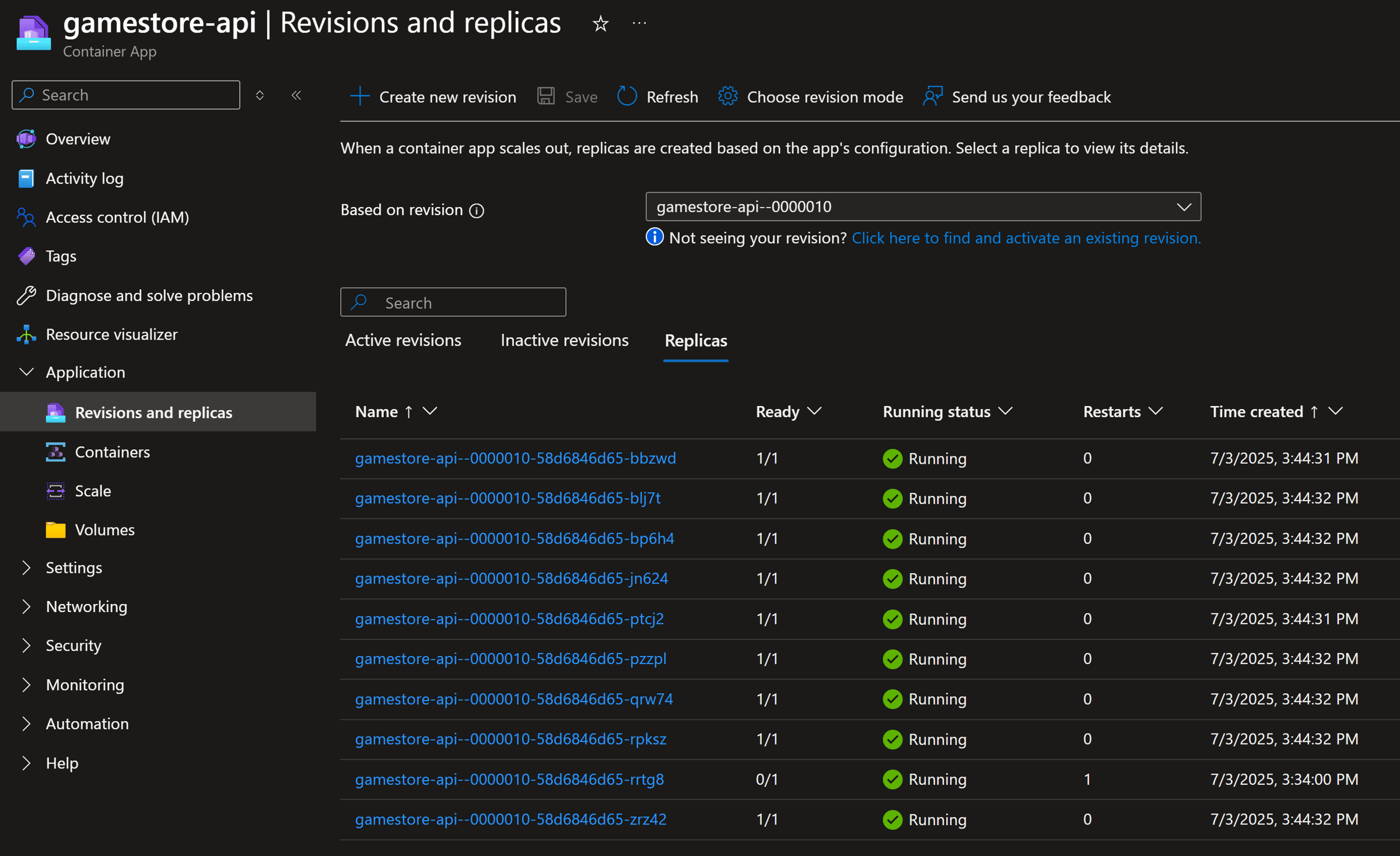1400x856 pixels.
Task: Click the Create new revision button
Action: point(433,96)
